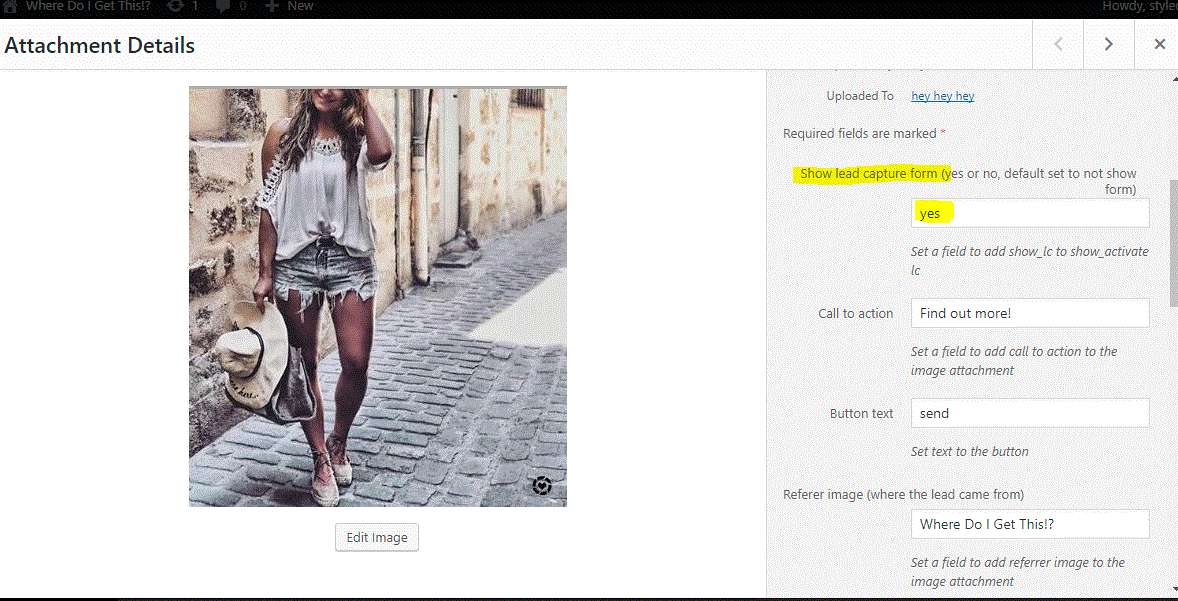
Task: Click the 'Set a field to add call to action' hint
Action: [1014, 361]
